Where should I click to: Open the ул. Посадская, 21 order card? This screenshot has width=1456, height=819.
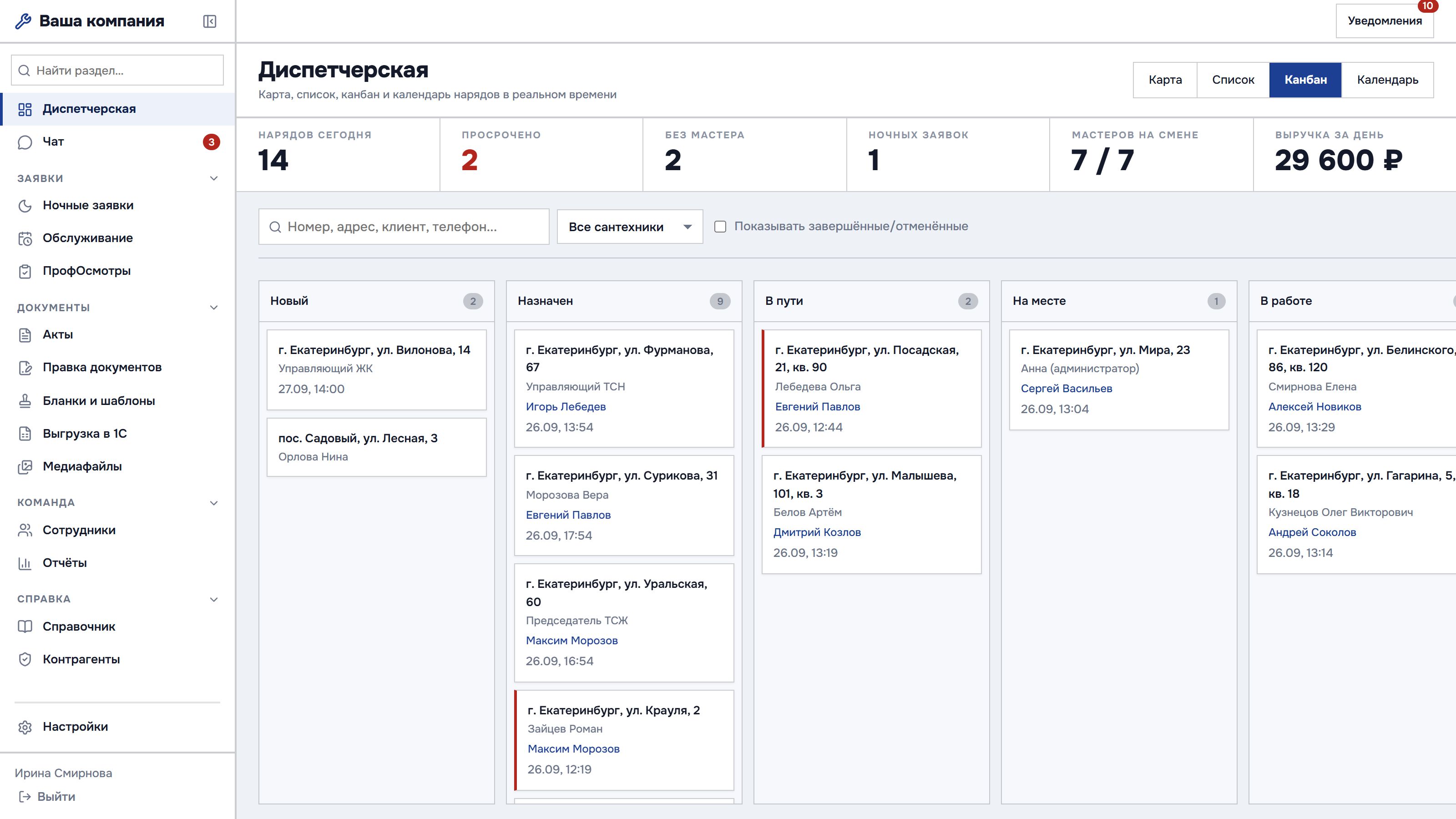[871, 389]
